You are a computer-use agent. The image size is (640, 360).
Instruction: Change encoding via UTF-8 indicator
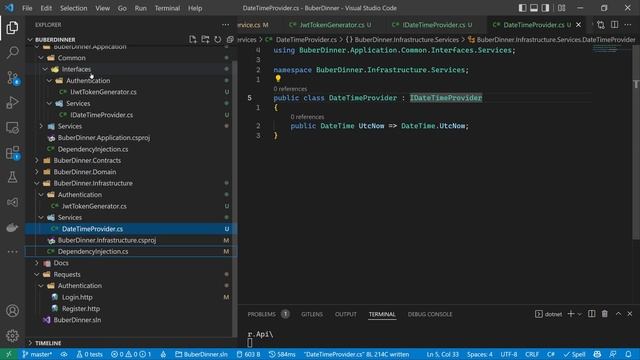pyautogui.click(x=509, y=354)
